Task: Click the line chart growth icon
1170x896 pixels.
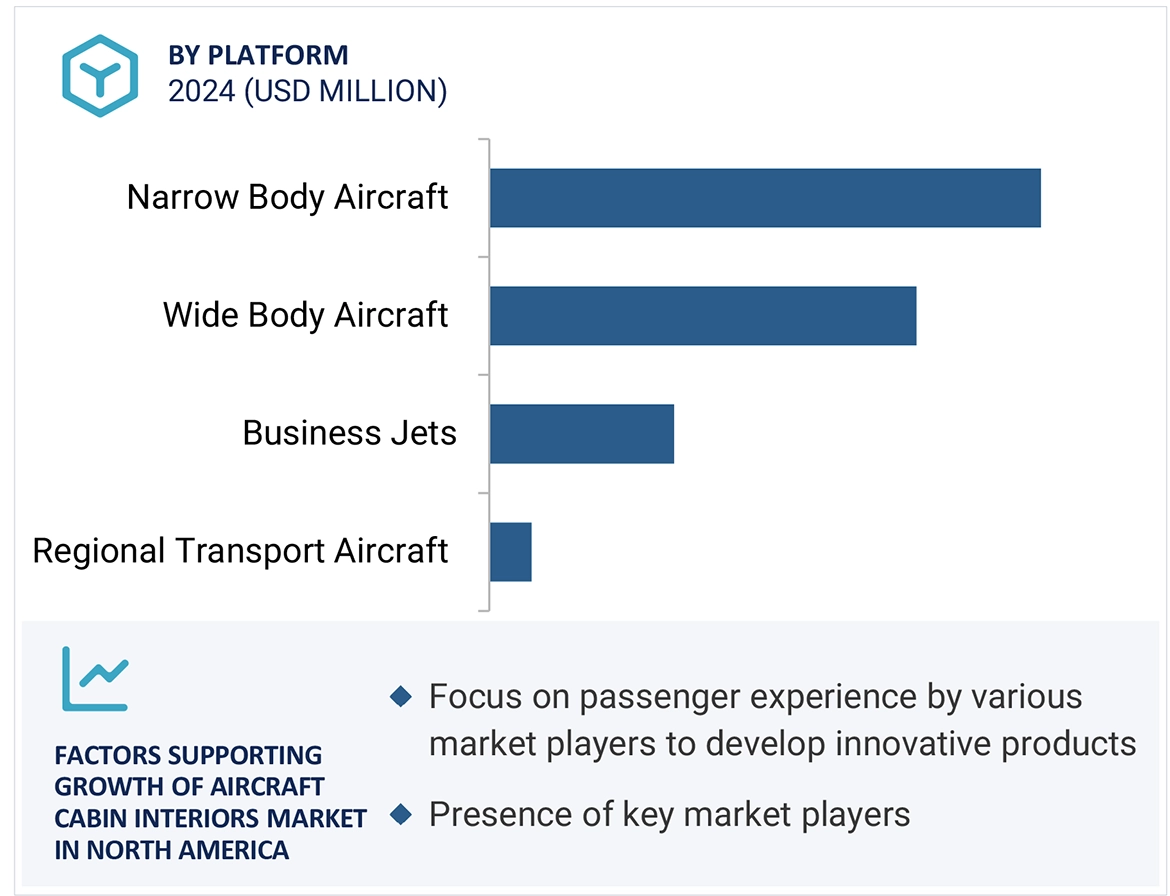Action: (x=95, y=678)
